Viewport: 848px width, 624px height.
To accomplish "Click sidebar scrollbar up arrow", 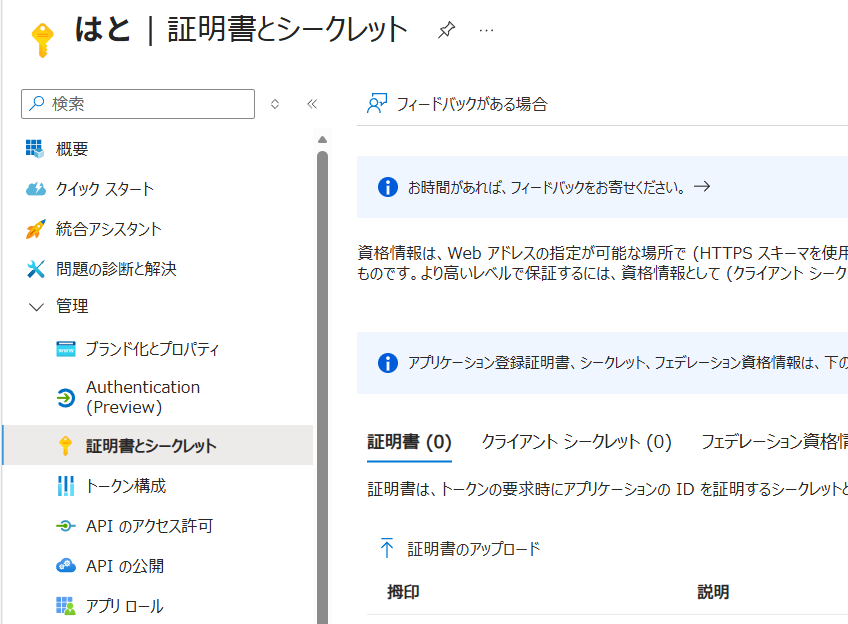I will click(x=322, y=140).
